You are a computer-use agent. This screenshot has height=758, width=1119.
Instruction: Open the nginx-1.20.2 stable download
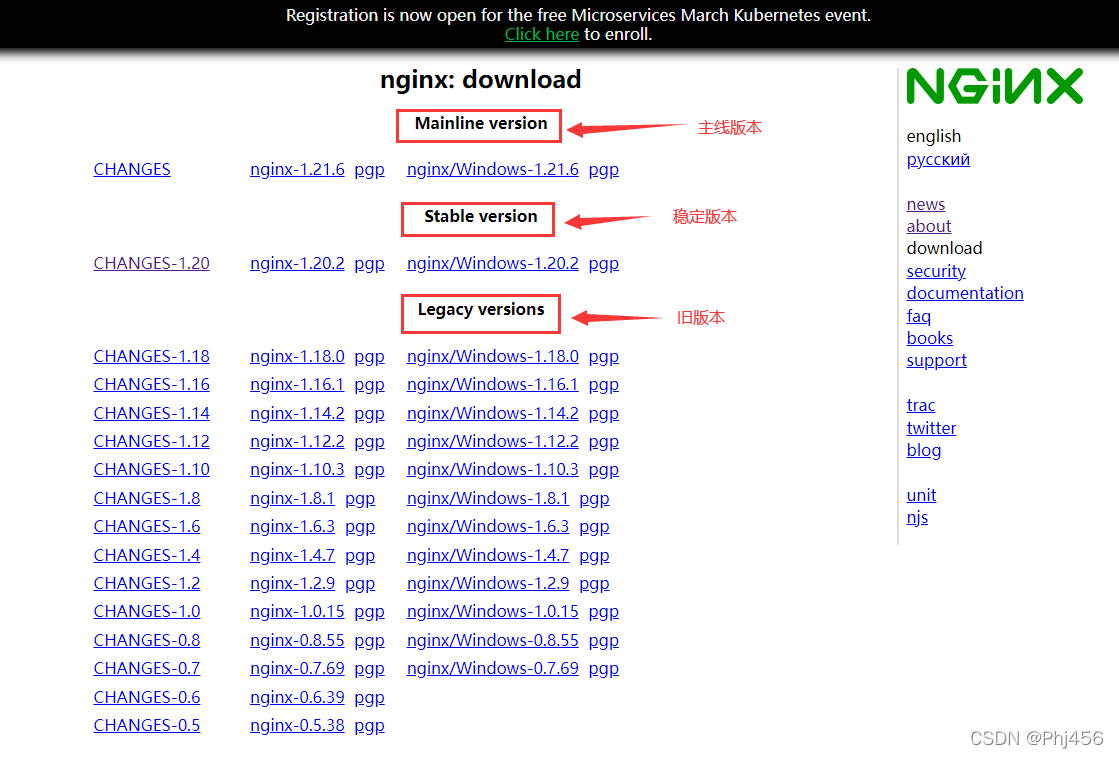tap(297, 263)
